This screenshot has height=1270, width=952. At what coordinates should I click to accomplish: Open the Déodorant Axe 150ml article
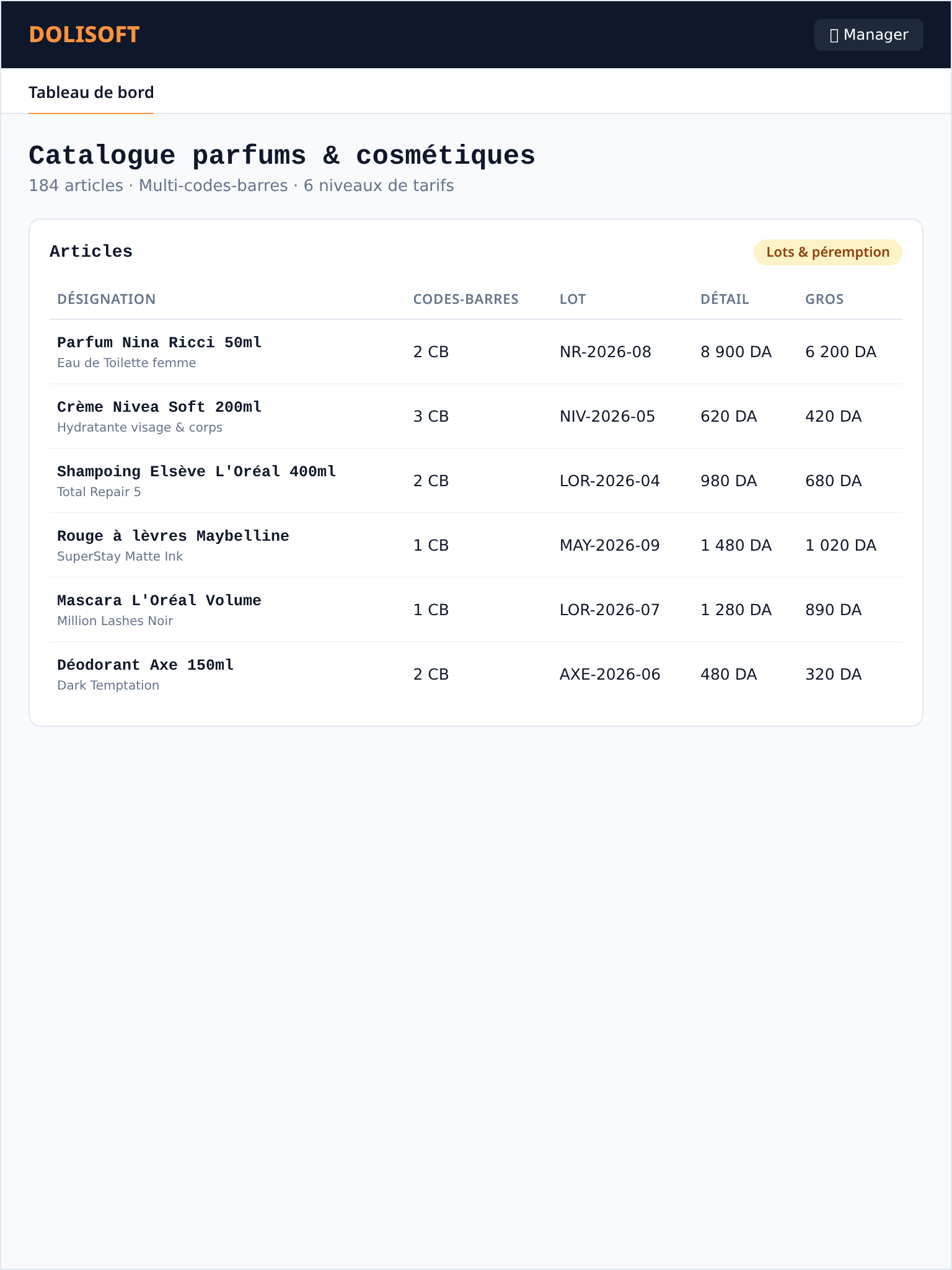(x=145, y=665)
